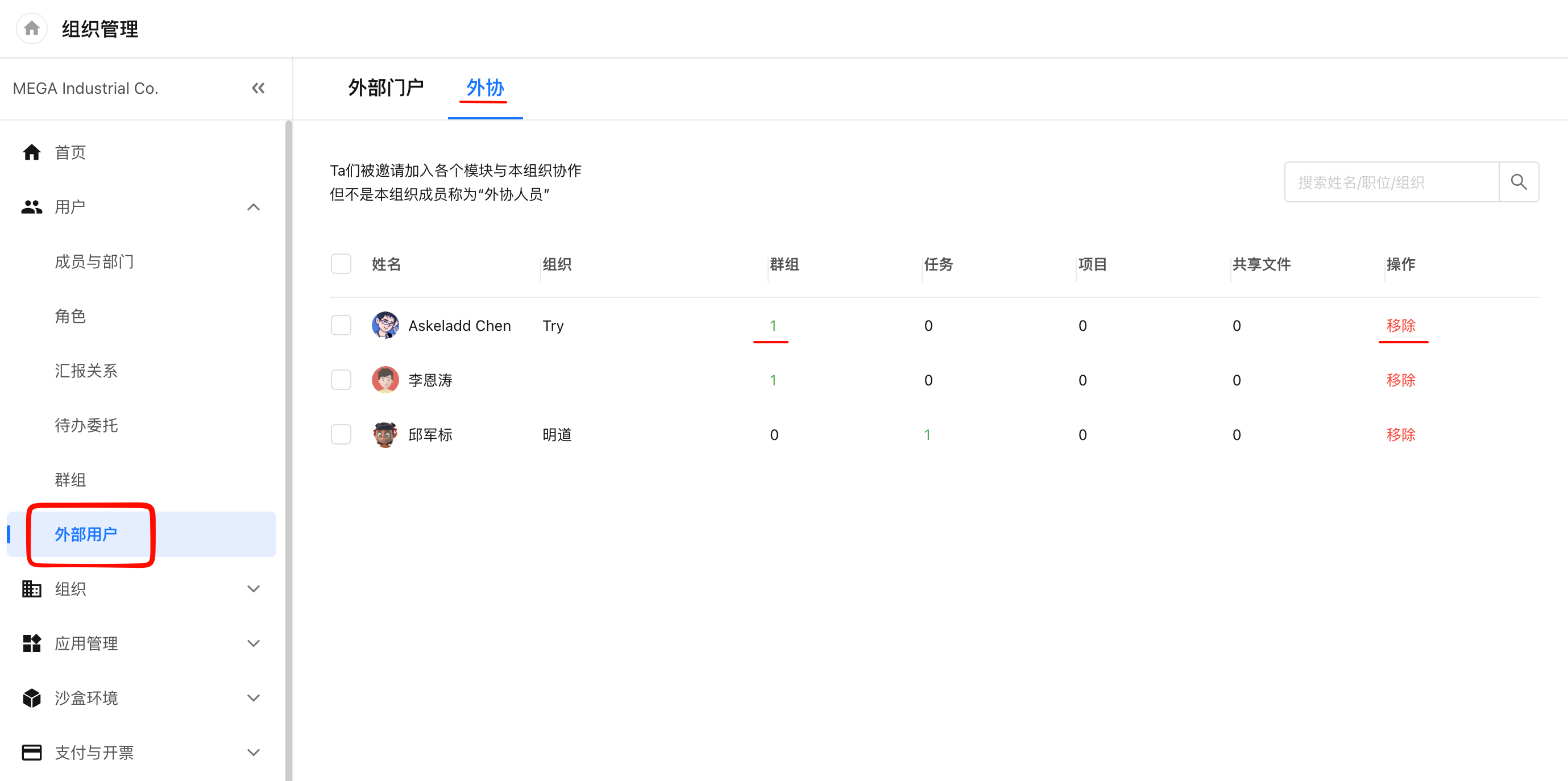Click the search magnifier icon
Screen dimensions: 1568x781
pos(1519,182)
